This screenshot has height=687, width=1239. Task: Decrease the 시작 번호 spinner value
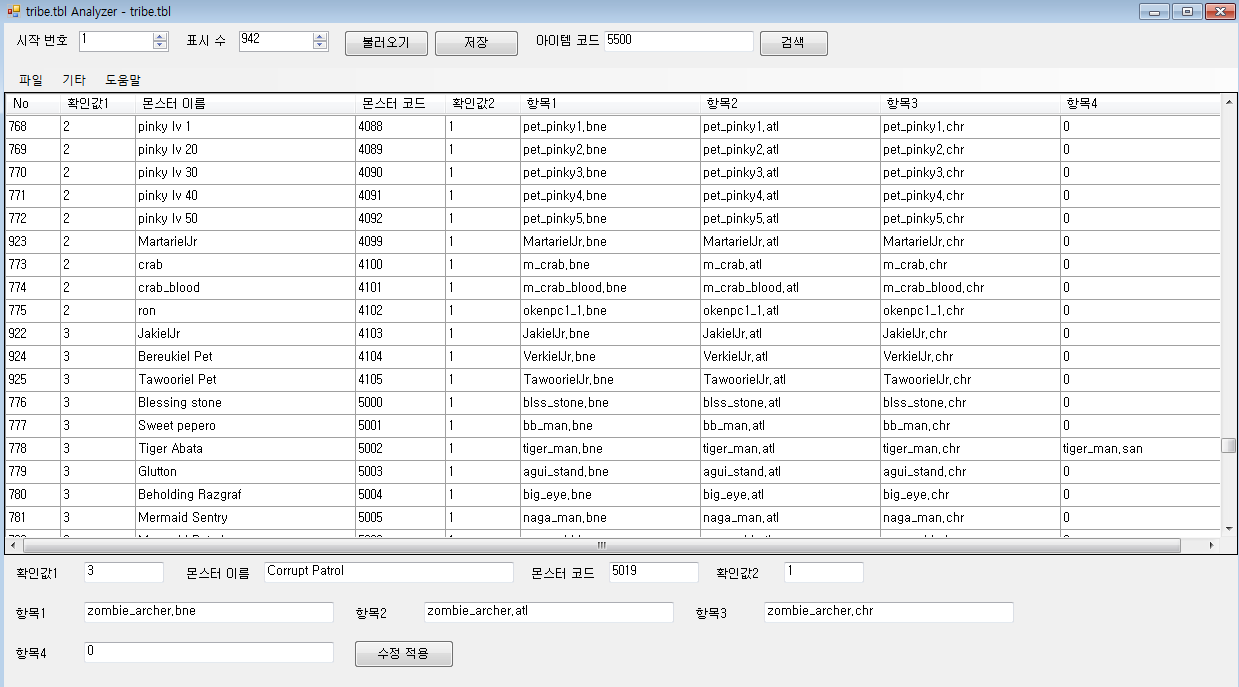click(160, 46)
